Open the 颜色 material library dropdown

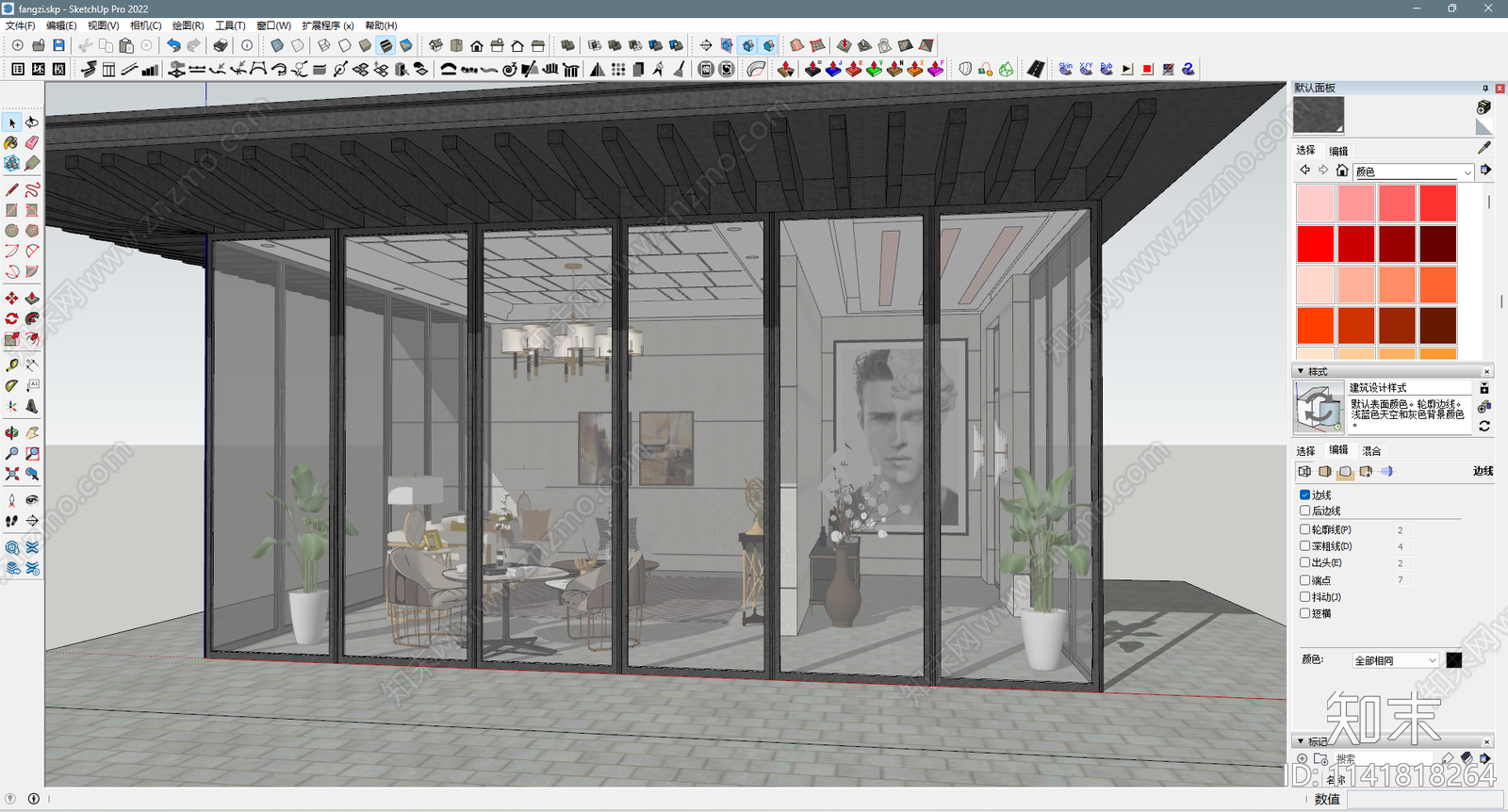point(1413,171)
